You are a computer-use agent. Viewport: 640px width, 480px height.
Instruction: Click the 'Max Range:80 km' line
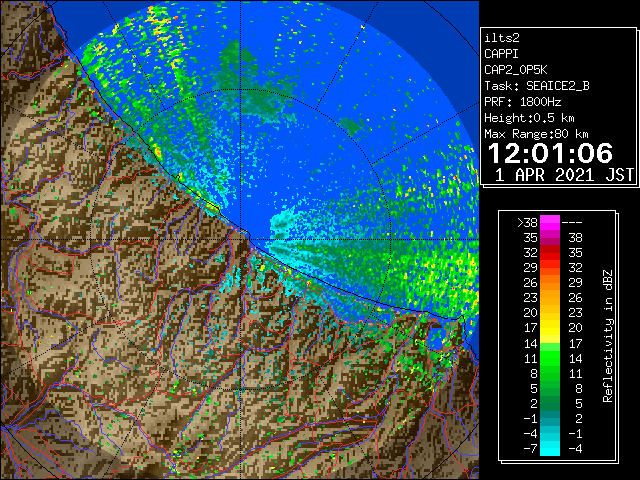pos(536,134)
